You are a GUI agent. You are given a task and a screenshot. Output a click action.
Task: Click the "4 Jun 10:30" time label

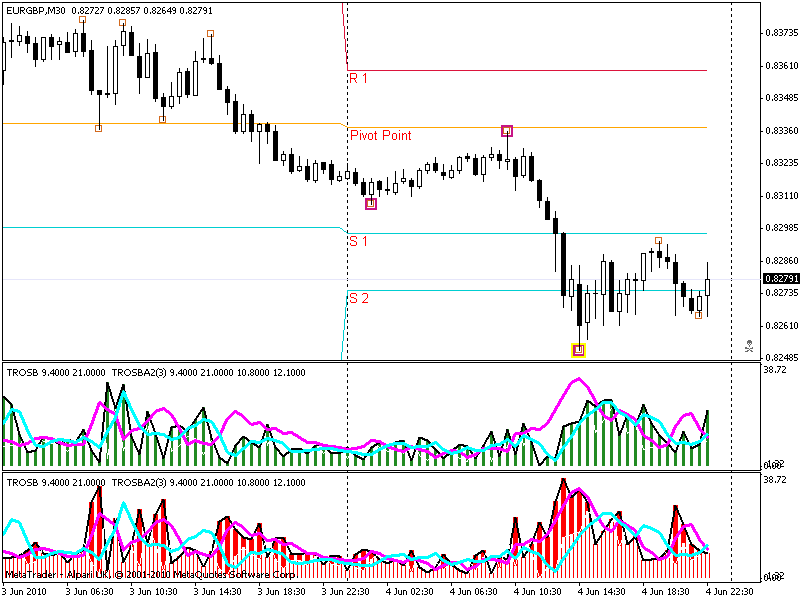pyautogui.click(x=537, y=592)
